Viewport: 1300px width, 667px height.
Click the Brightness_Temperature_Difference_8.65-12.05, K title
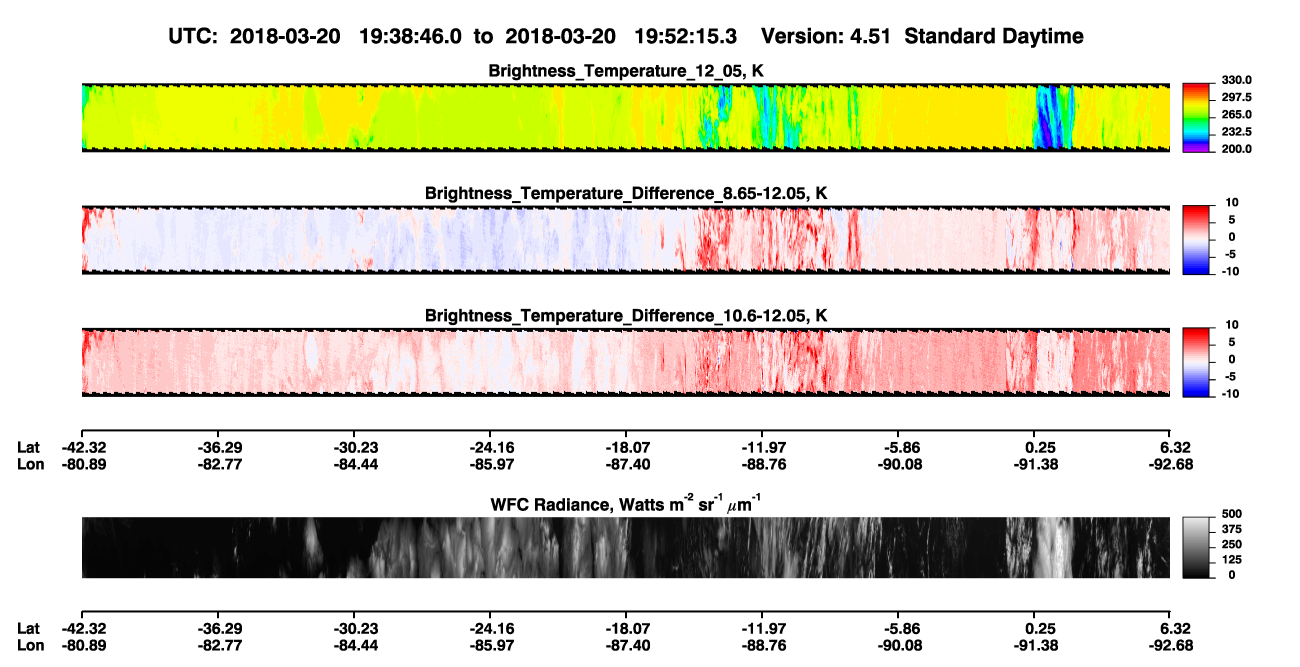click(626, 193)
